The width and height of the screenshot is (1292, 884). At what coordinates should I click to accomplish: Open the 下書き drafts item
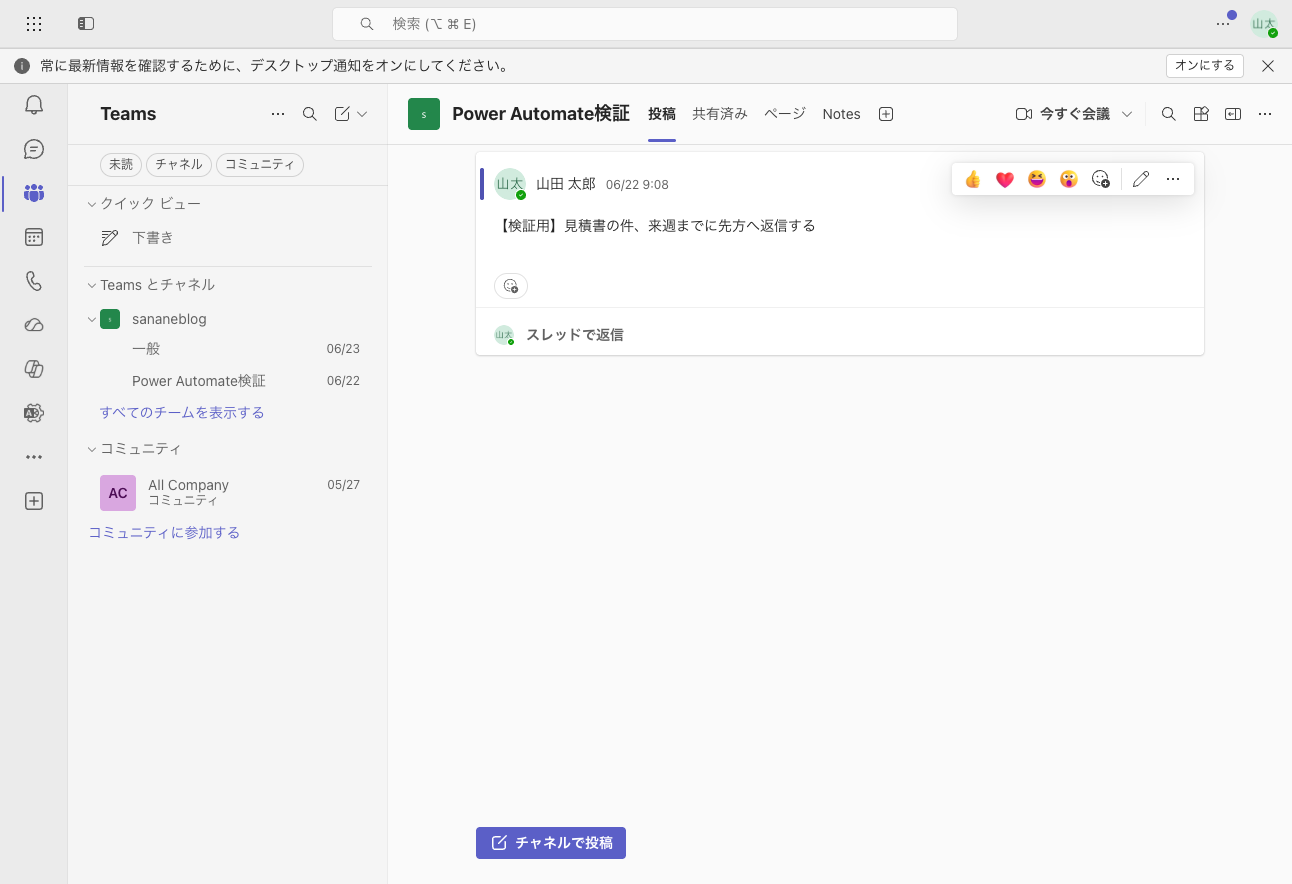pos(228,238)
